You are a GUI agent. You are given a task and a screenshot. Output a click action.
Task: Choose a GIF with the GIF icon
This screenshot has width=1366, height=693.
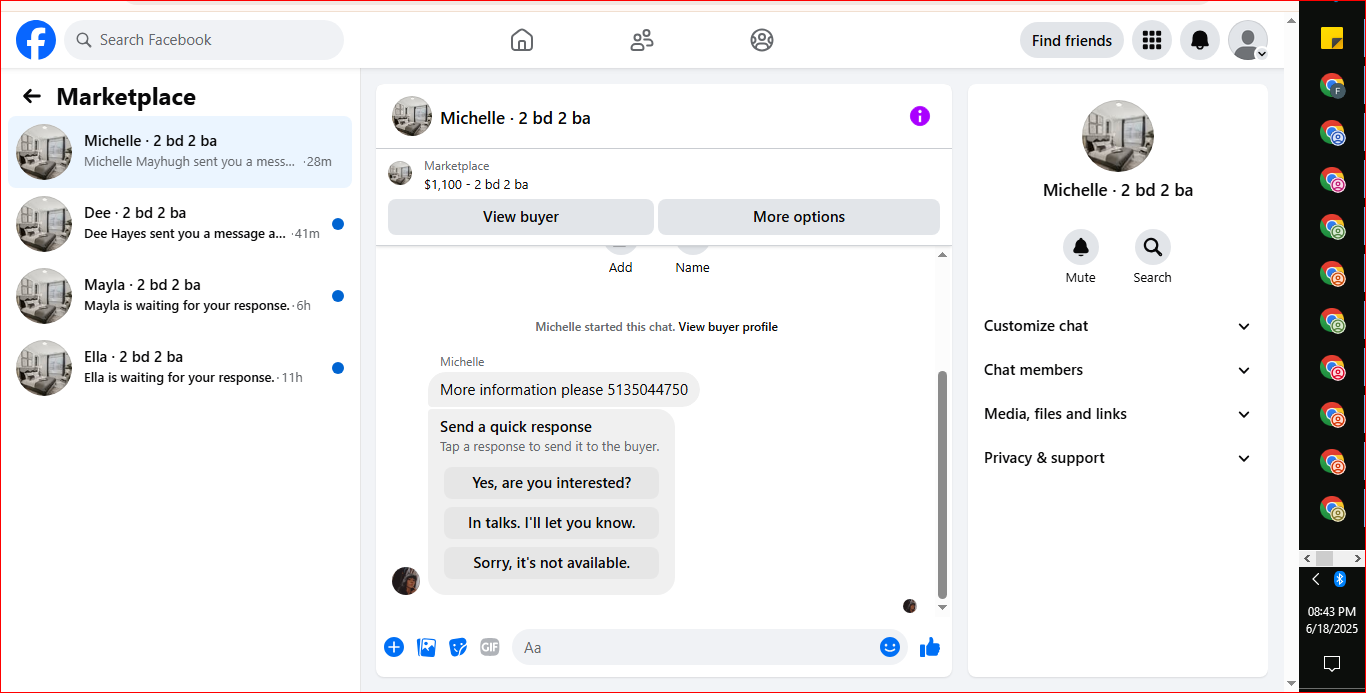(x=489, y=647)
